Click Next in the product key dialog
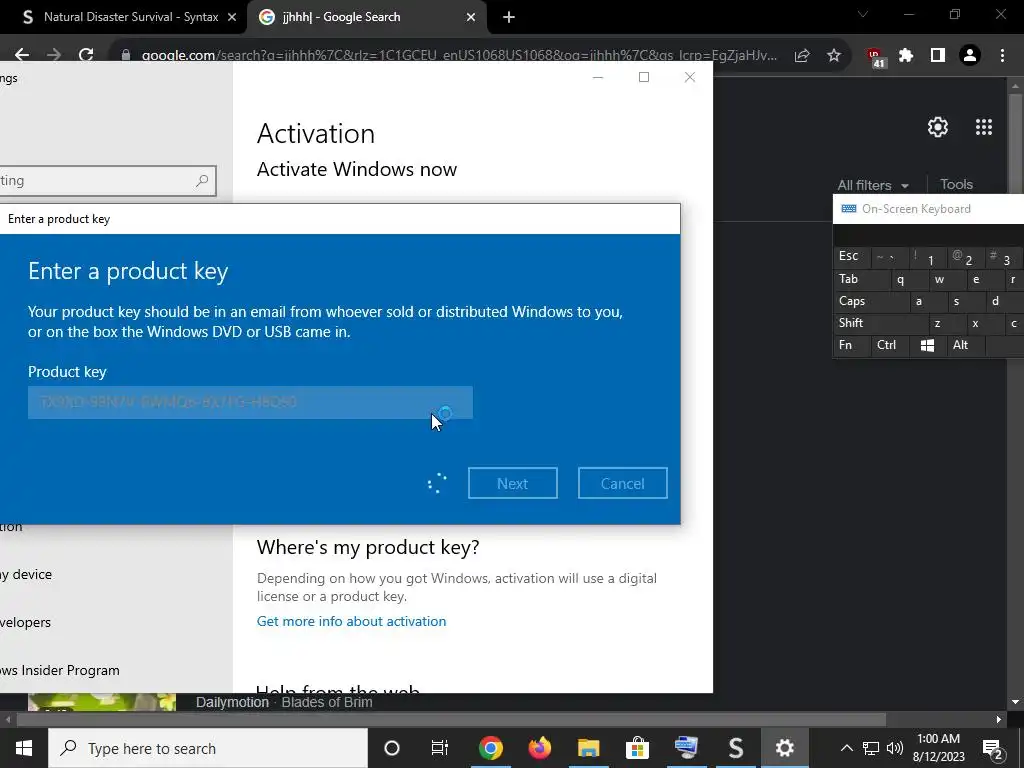Image resolution: width=1024 pixels, height=768 pixels. [x=513, y=483]
